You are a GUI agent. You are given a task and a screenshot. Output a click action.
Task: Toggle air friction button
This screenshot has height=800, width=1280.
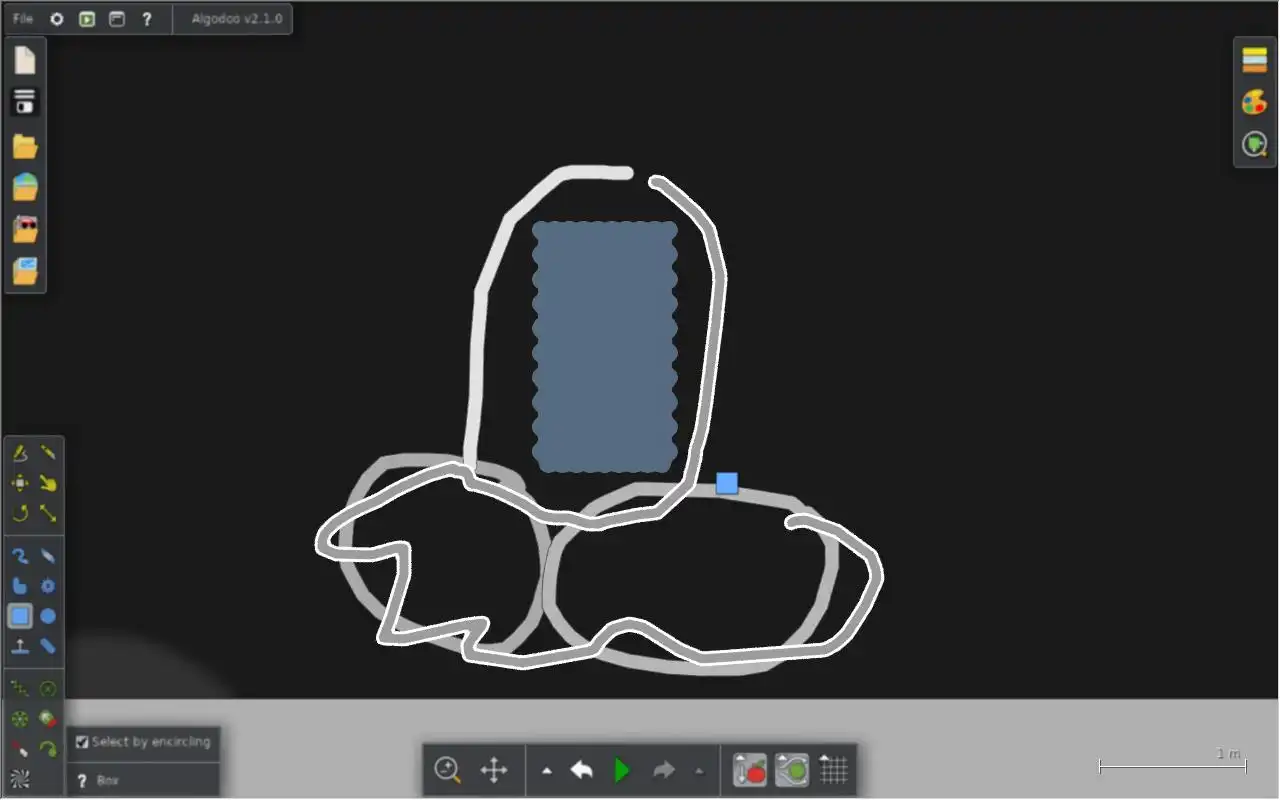coord(791,770)
